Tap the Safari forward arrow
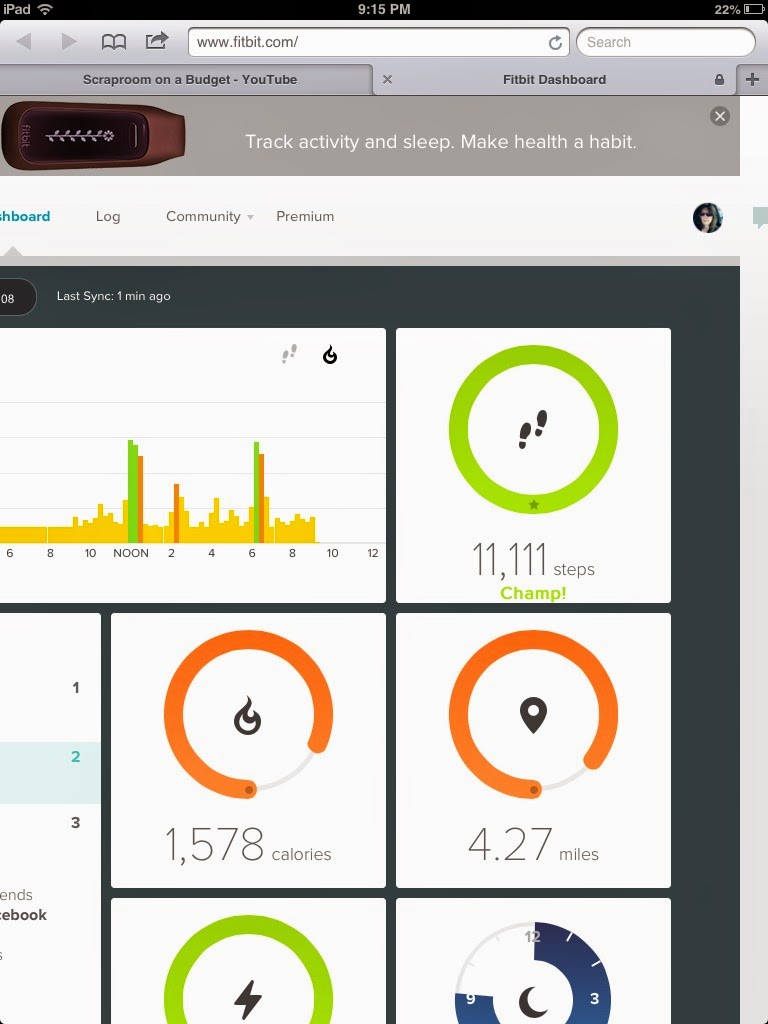The image size is (768, 1024). pyautogui.click(x=69, y=42)
